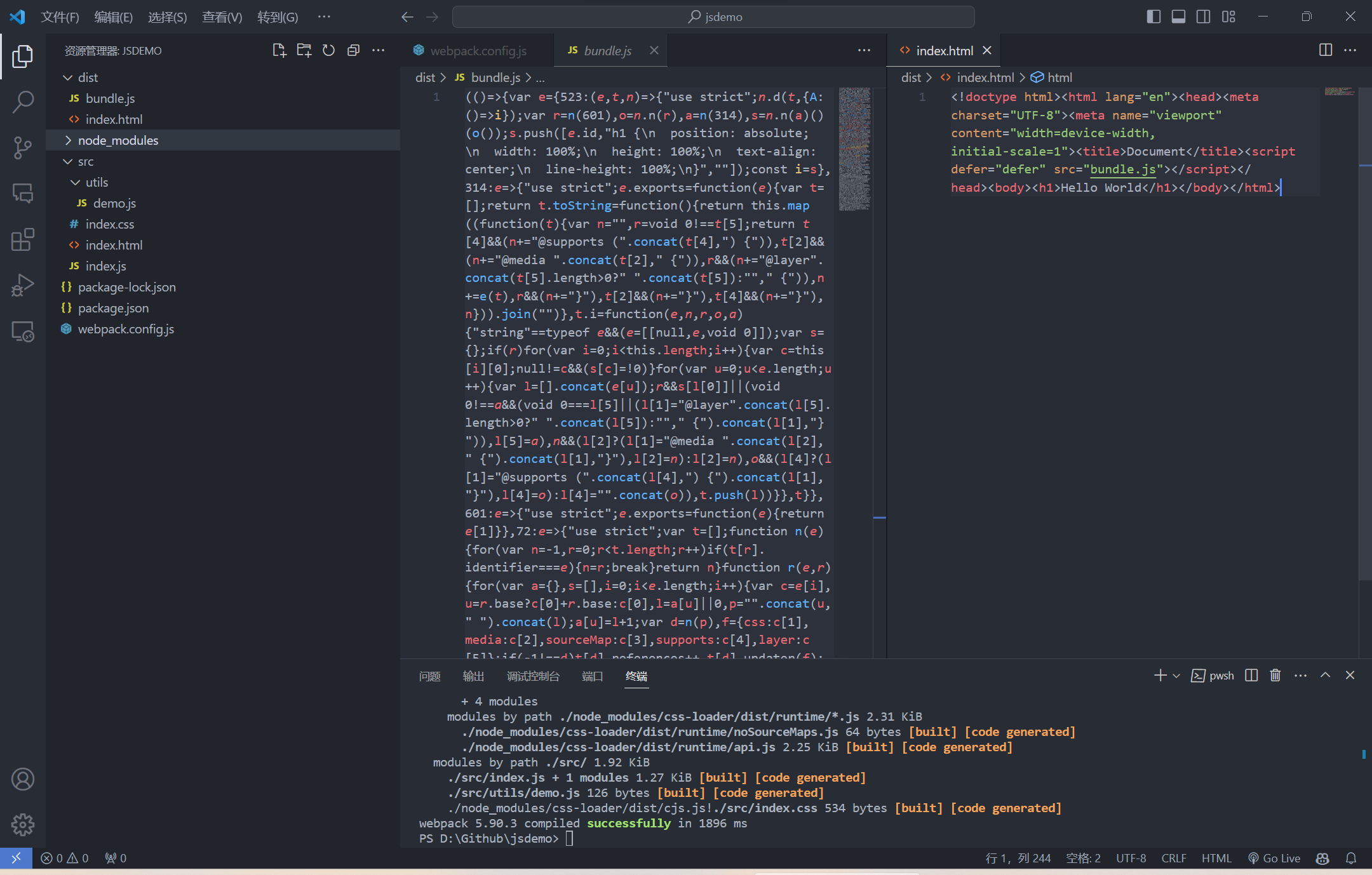Collapse all folders in explorer
The image size is (1372, 875).
click(x=353, y=51)
